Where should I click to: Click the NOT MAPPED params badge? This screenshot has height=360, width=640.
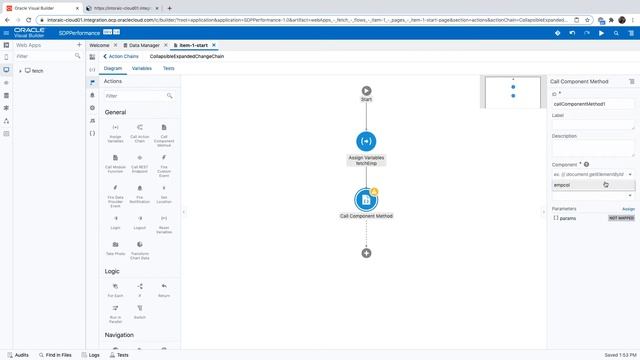coord(621,218)
